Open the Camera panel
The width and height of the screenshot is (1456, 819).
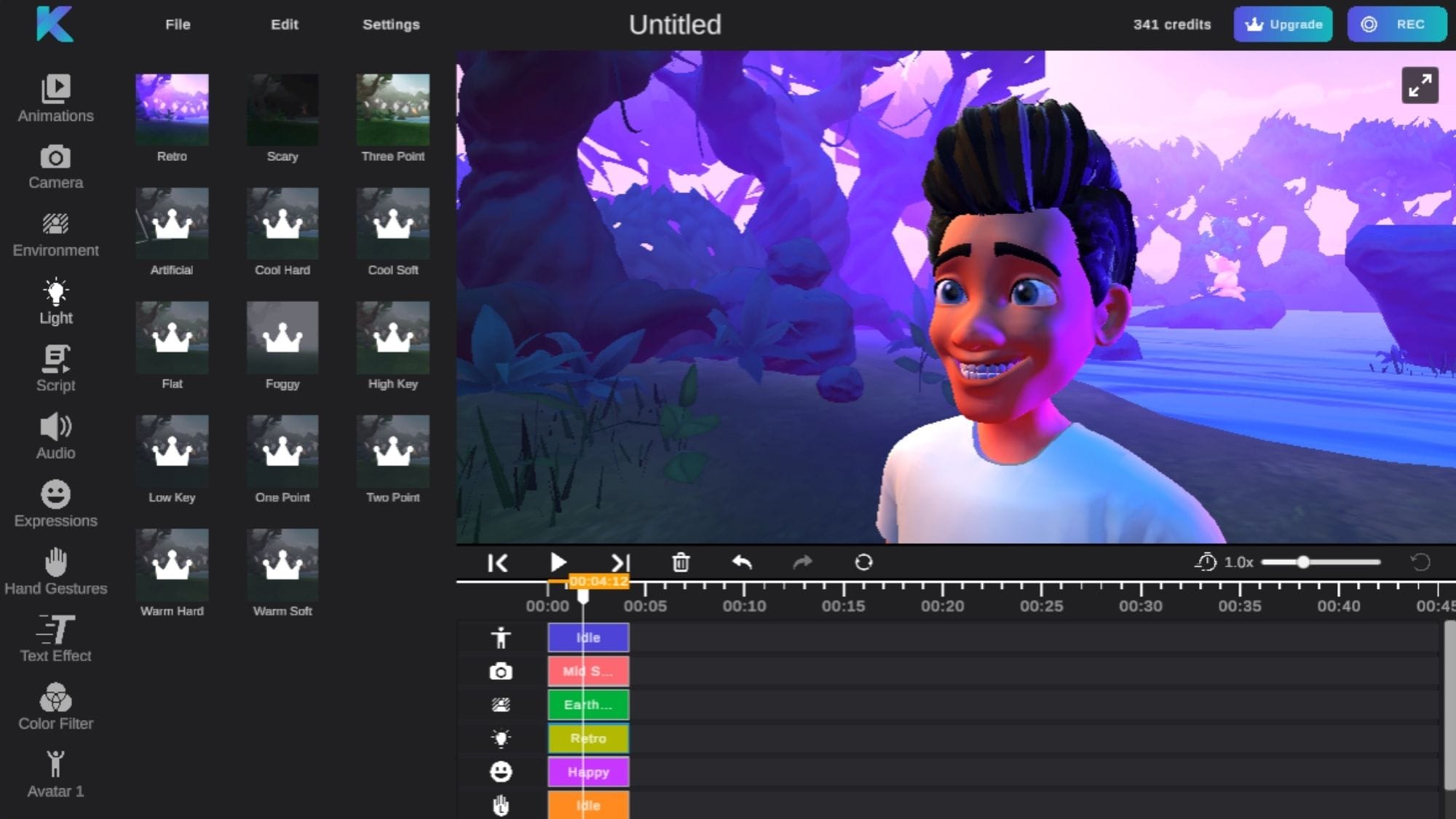[55, 167]
